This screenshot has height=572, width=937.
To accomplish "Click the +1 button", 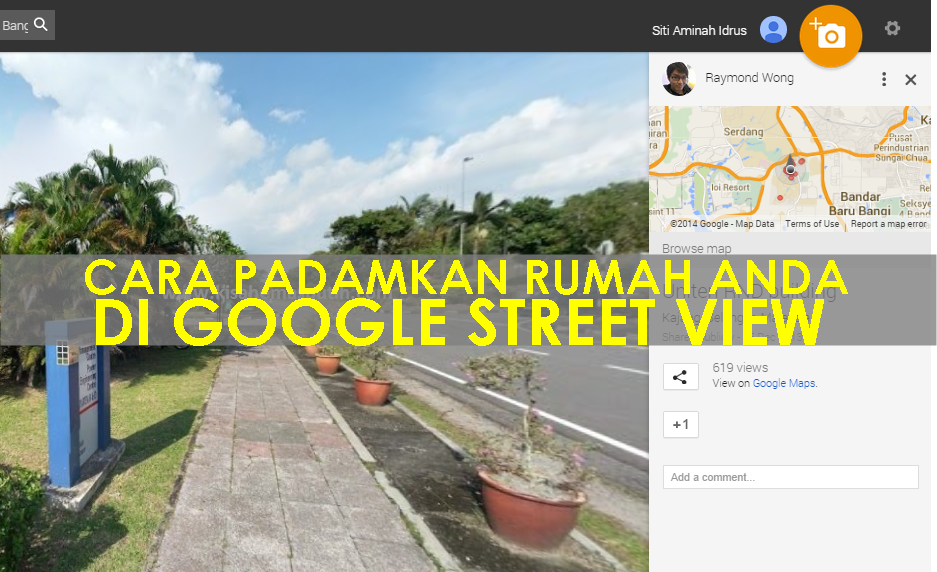I will tap(680, 424).
